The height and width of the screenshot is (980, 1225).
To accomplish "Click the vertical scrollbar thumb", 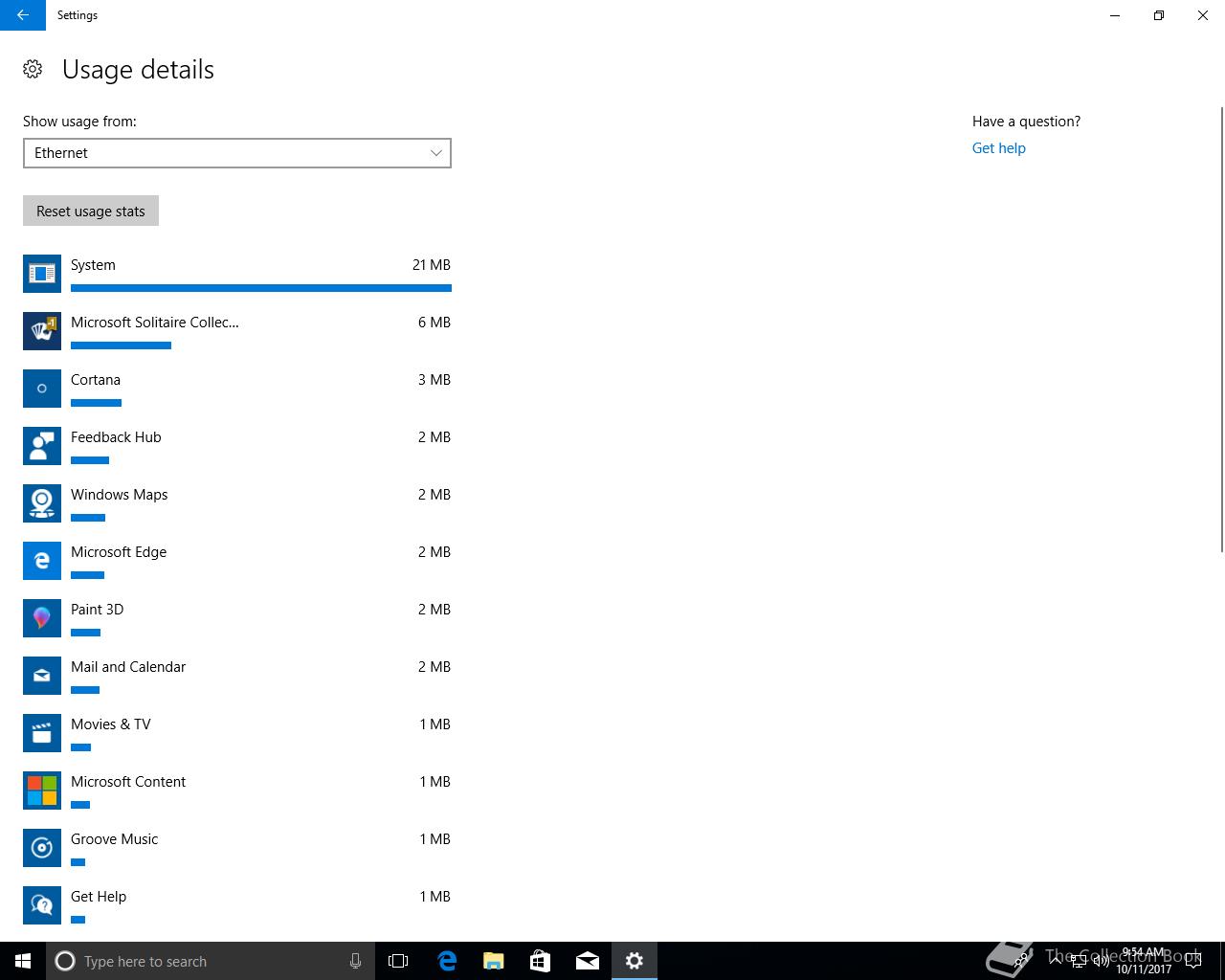I will (x=1221, y=329).
